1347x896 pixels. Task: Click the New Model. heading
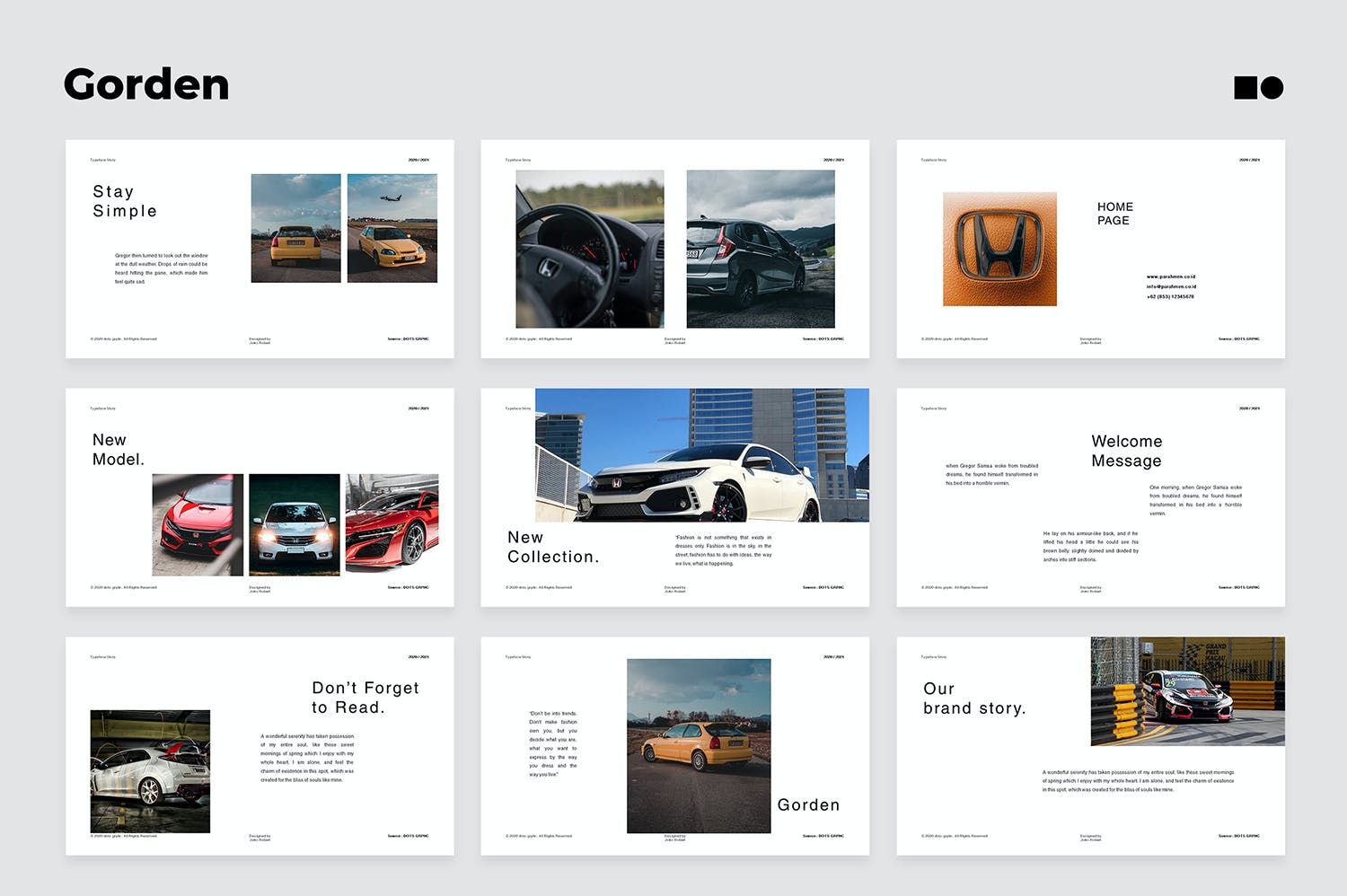tap(118, 449)
